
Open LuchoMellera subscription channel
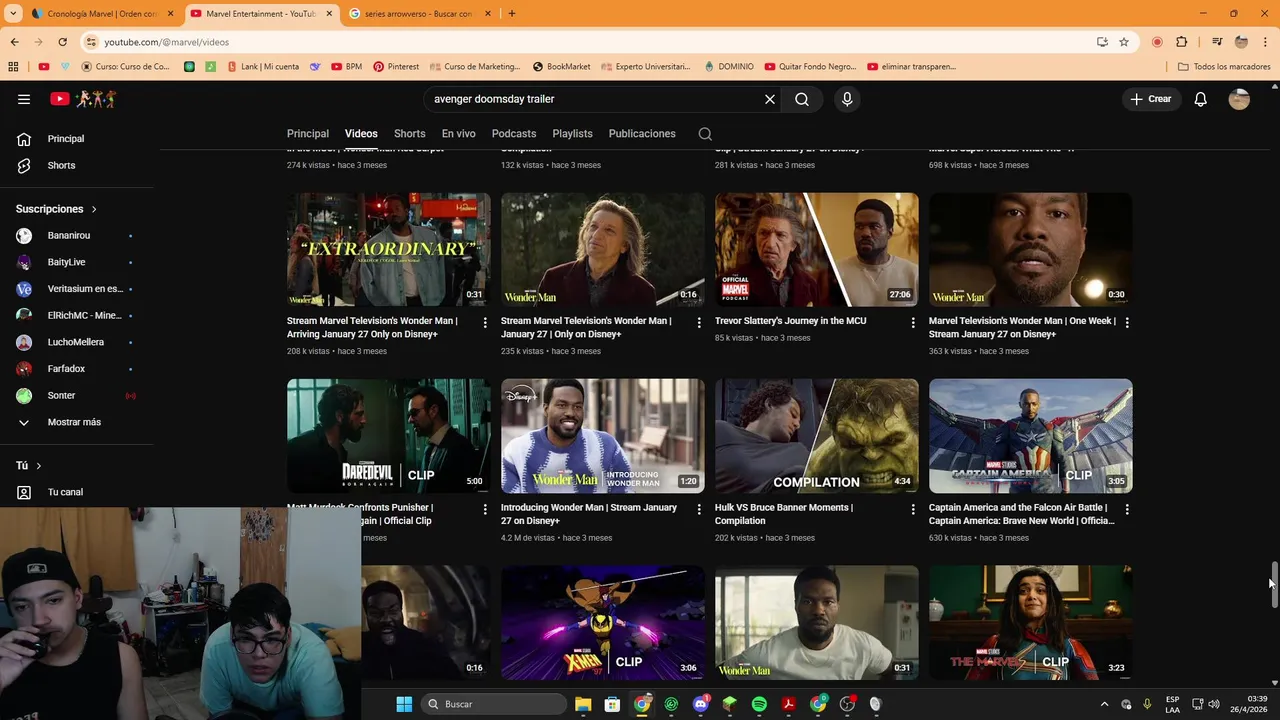(x=76, y=342)
